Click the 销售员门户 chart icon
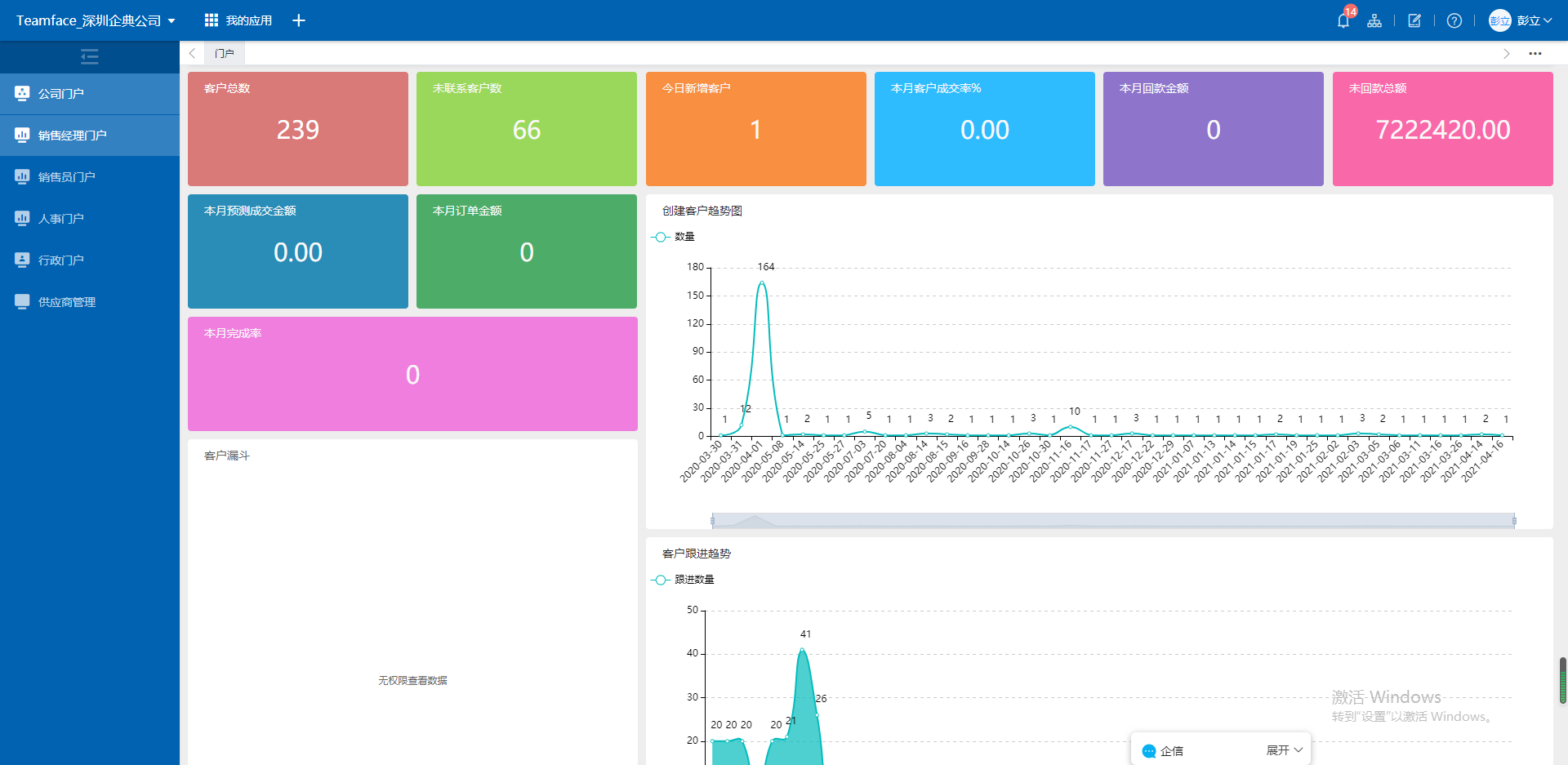This screenshot has height=765, width=1568. click(22, 176)
